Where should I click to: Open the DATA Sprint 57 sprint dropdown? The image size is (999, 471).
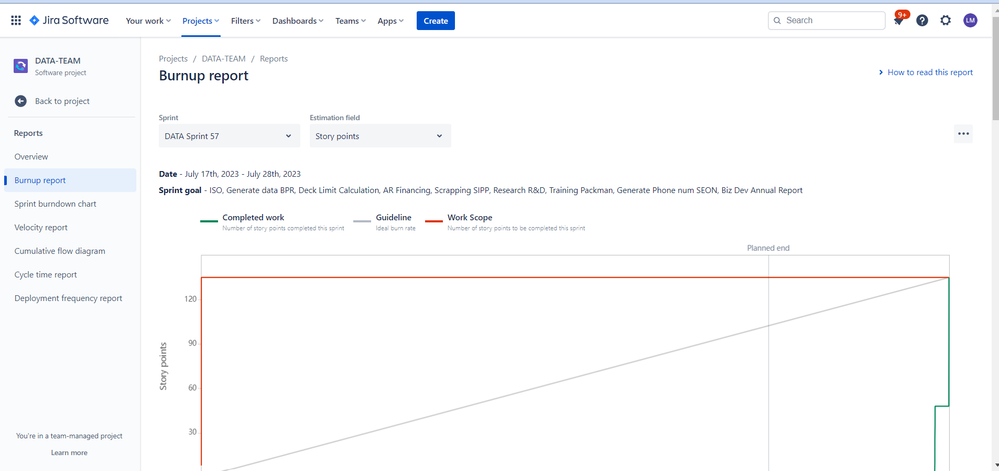[229, 136]
